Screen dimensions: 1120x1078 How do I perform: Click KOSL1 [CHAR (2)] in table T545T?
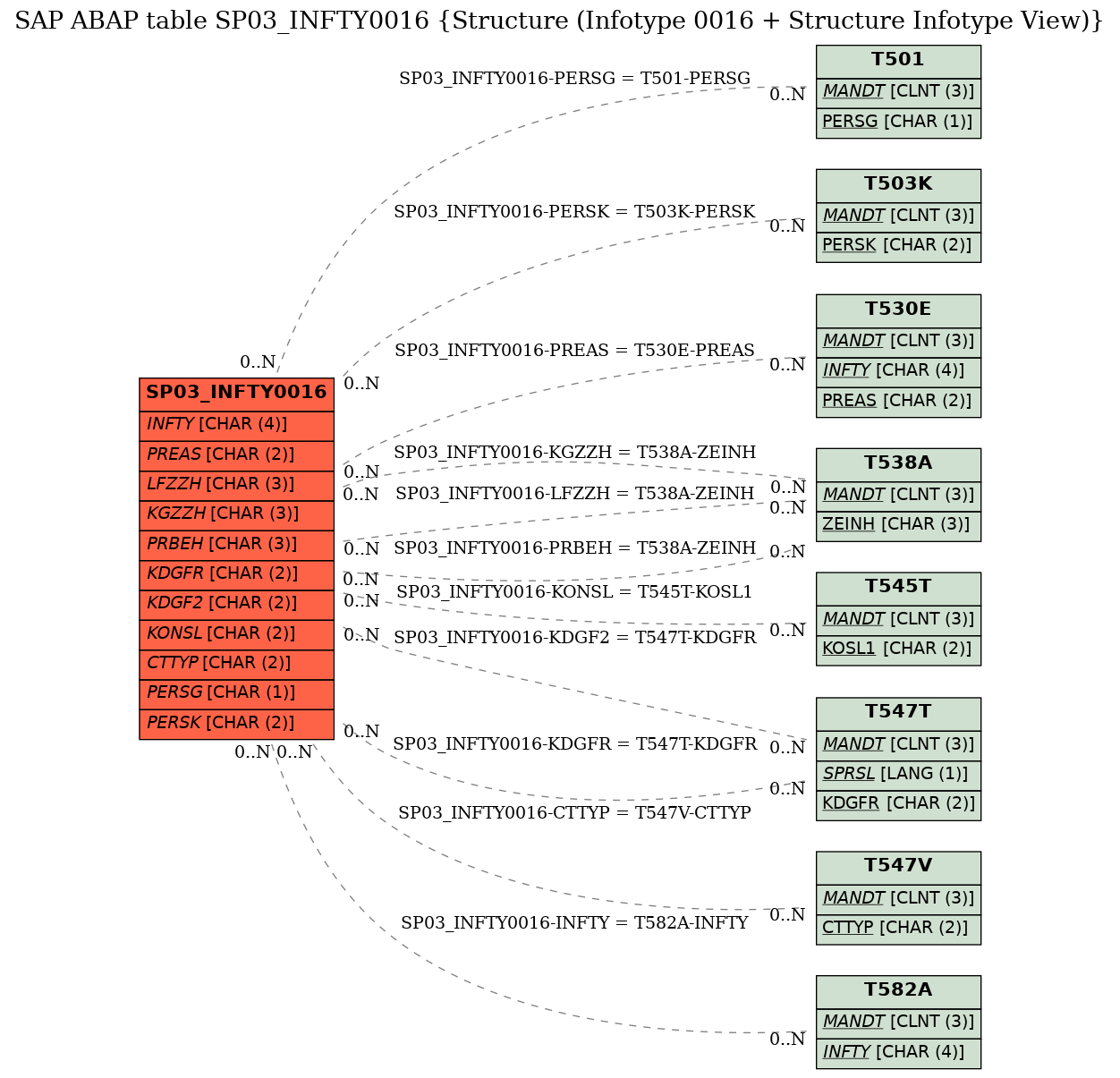tap(898, 649)
